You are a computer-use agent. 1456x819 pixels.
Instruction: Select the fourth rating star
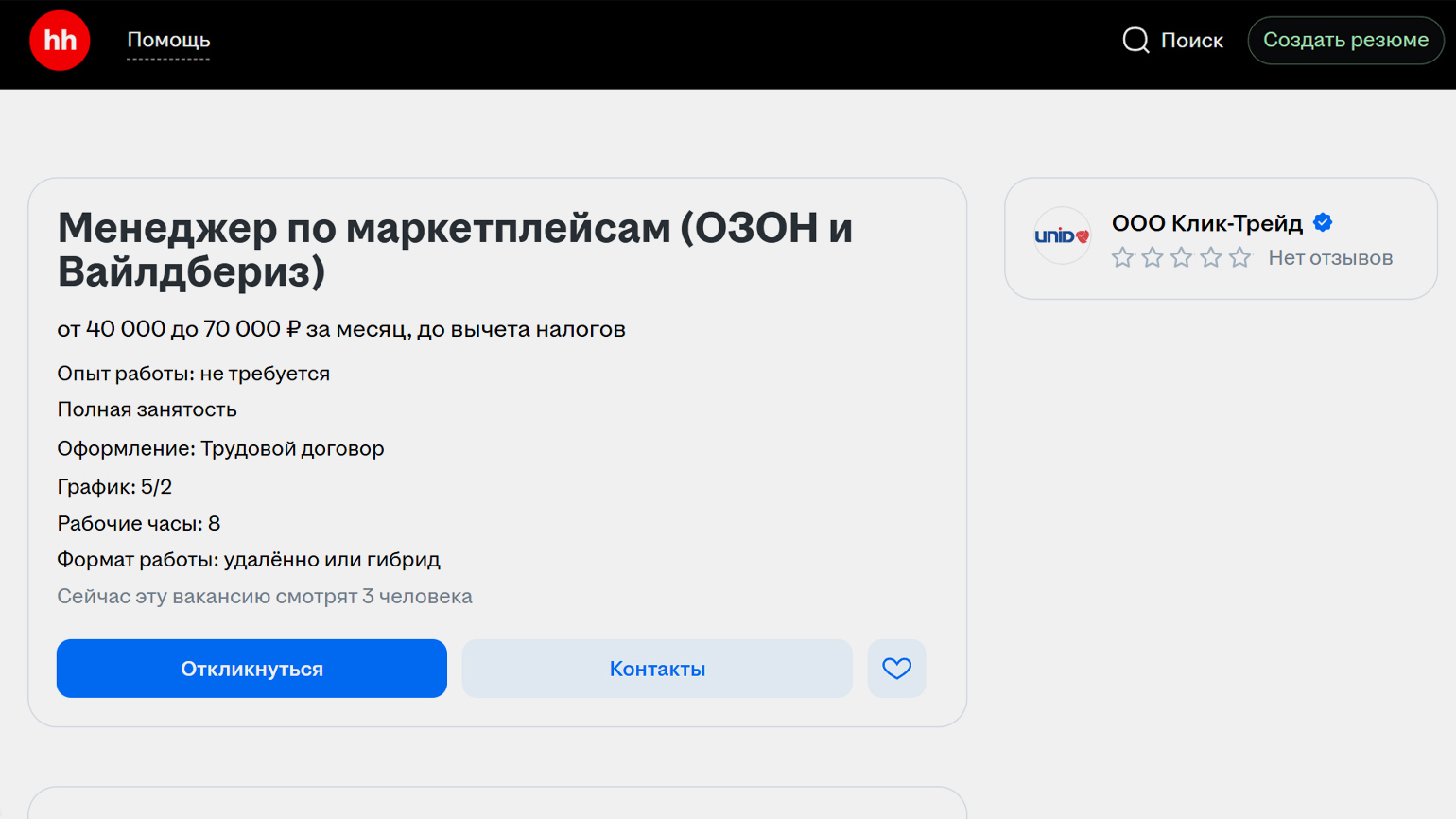(1210, 257)
